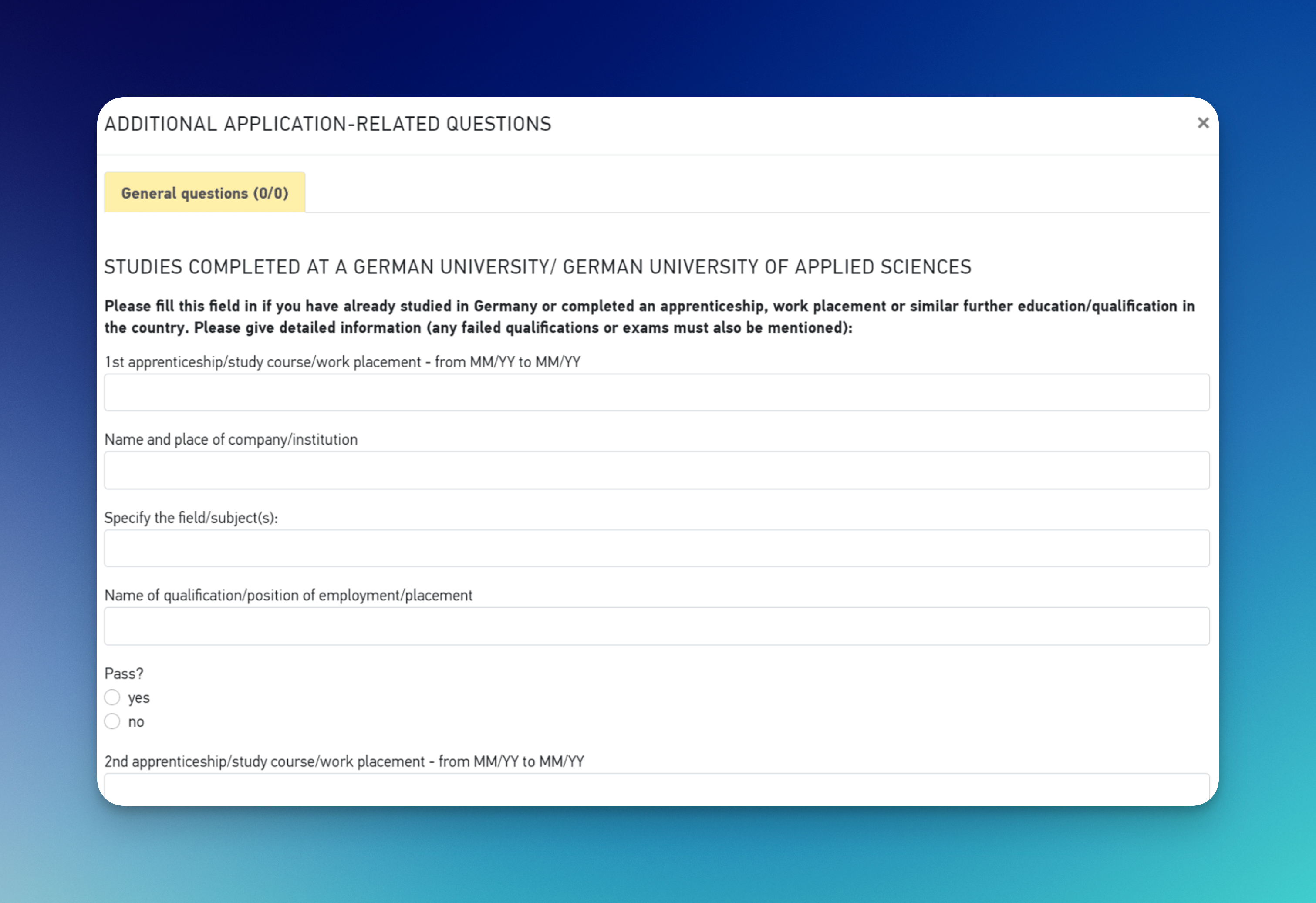Focus the Name of qualification/position field
The width and height of the screenshot is (1316, 903).
point(657,626)
